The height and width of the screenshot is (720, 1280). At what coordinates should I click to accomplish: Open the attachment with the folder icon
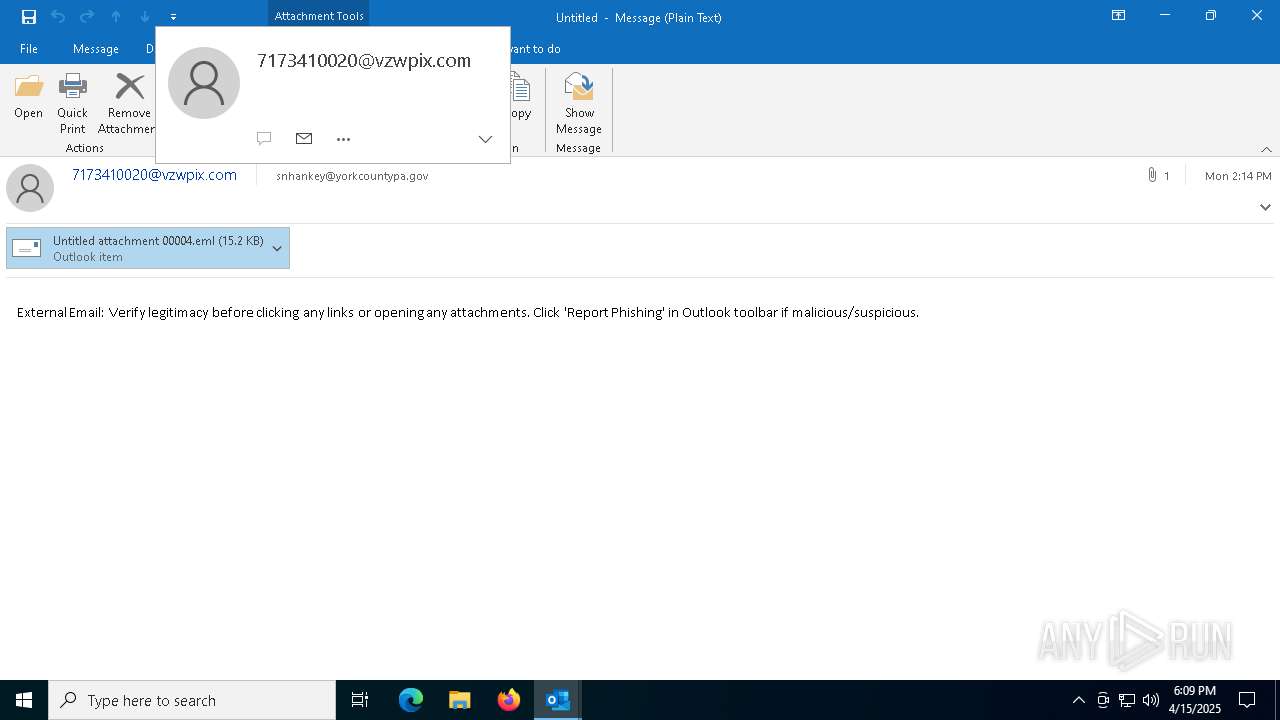pyautogui.click(x=29, y=96)
